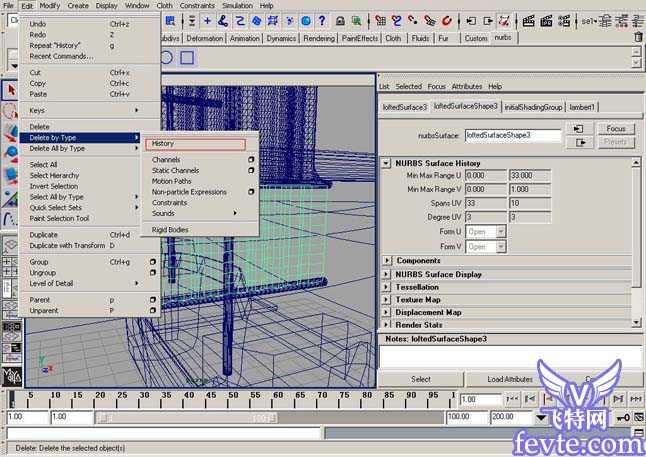This screenshot has width=646, height=457.
Task: Expand the Displacement Map section
Action: tap(386, 312)
